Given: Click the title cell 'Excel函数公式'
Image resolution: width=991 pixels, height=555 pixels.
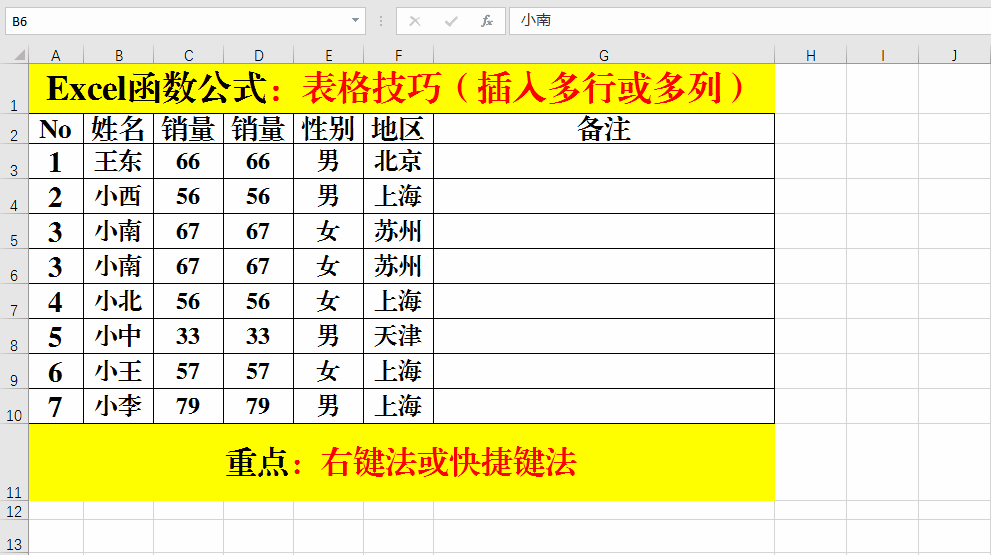Looking at the screenshot, I should [401, 88].
